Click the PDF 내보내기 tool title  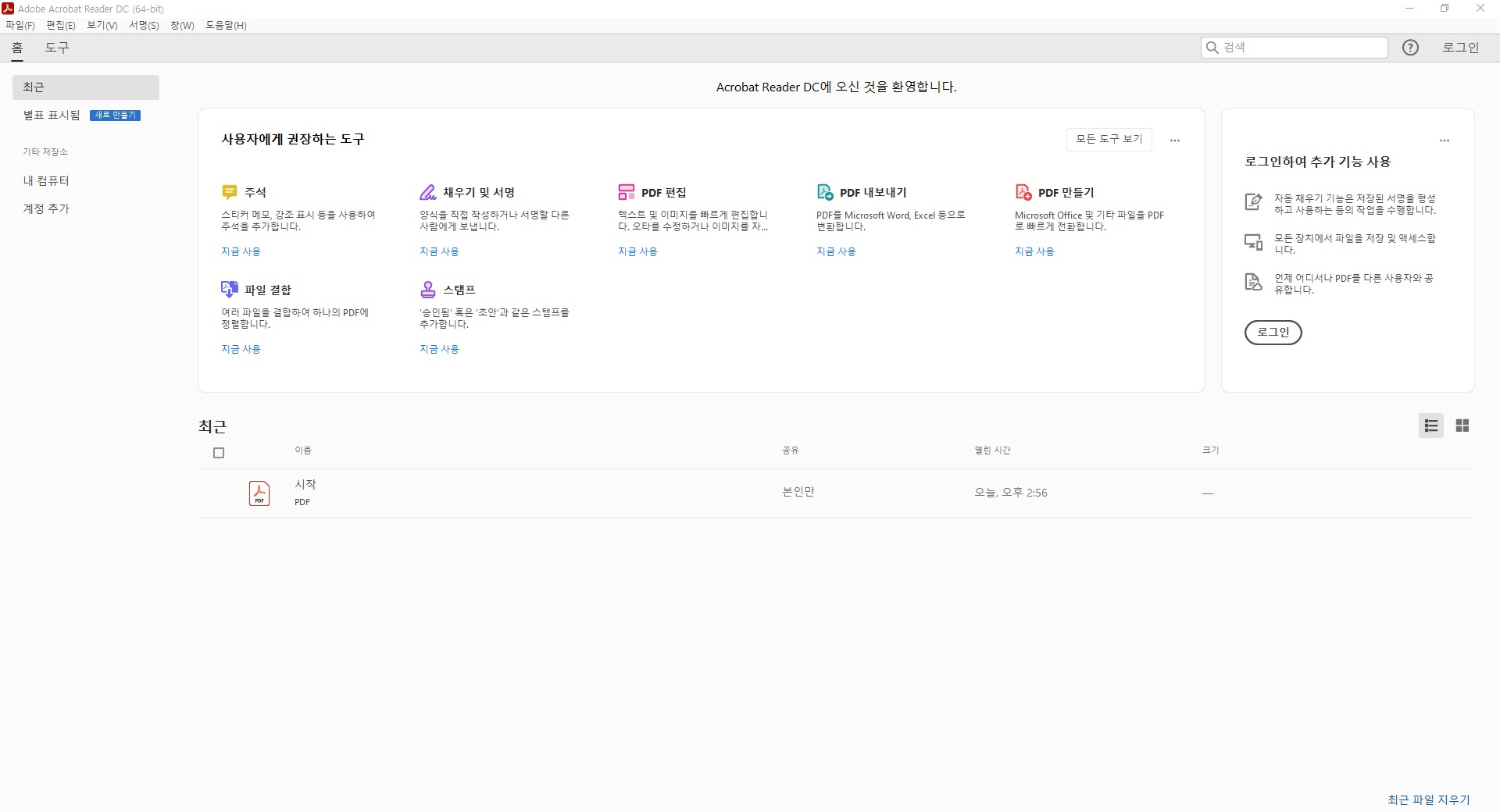pyautogui.click(x=873, y=192)
